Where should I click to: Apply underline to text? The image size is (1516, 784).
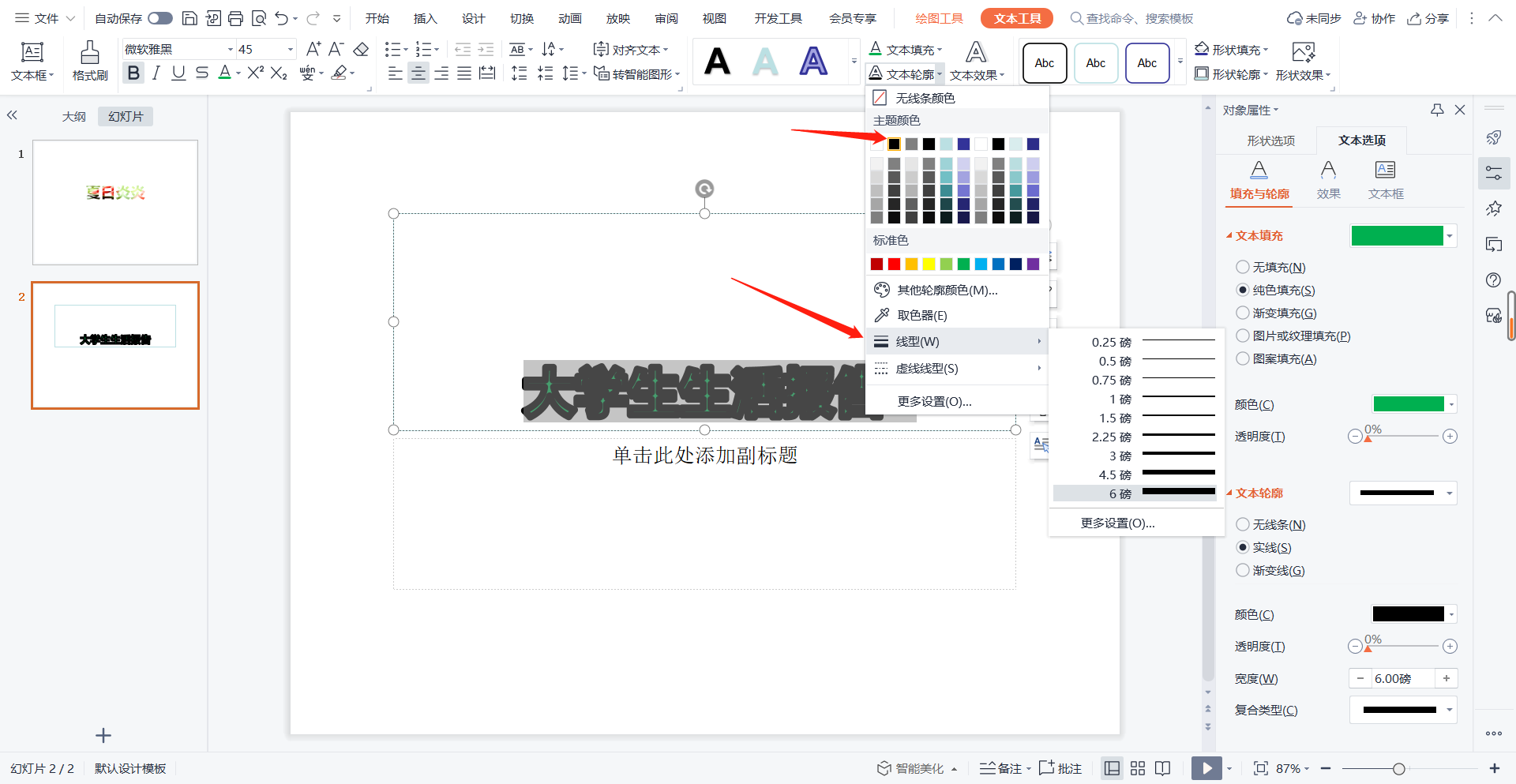[178, 73]
